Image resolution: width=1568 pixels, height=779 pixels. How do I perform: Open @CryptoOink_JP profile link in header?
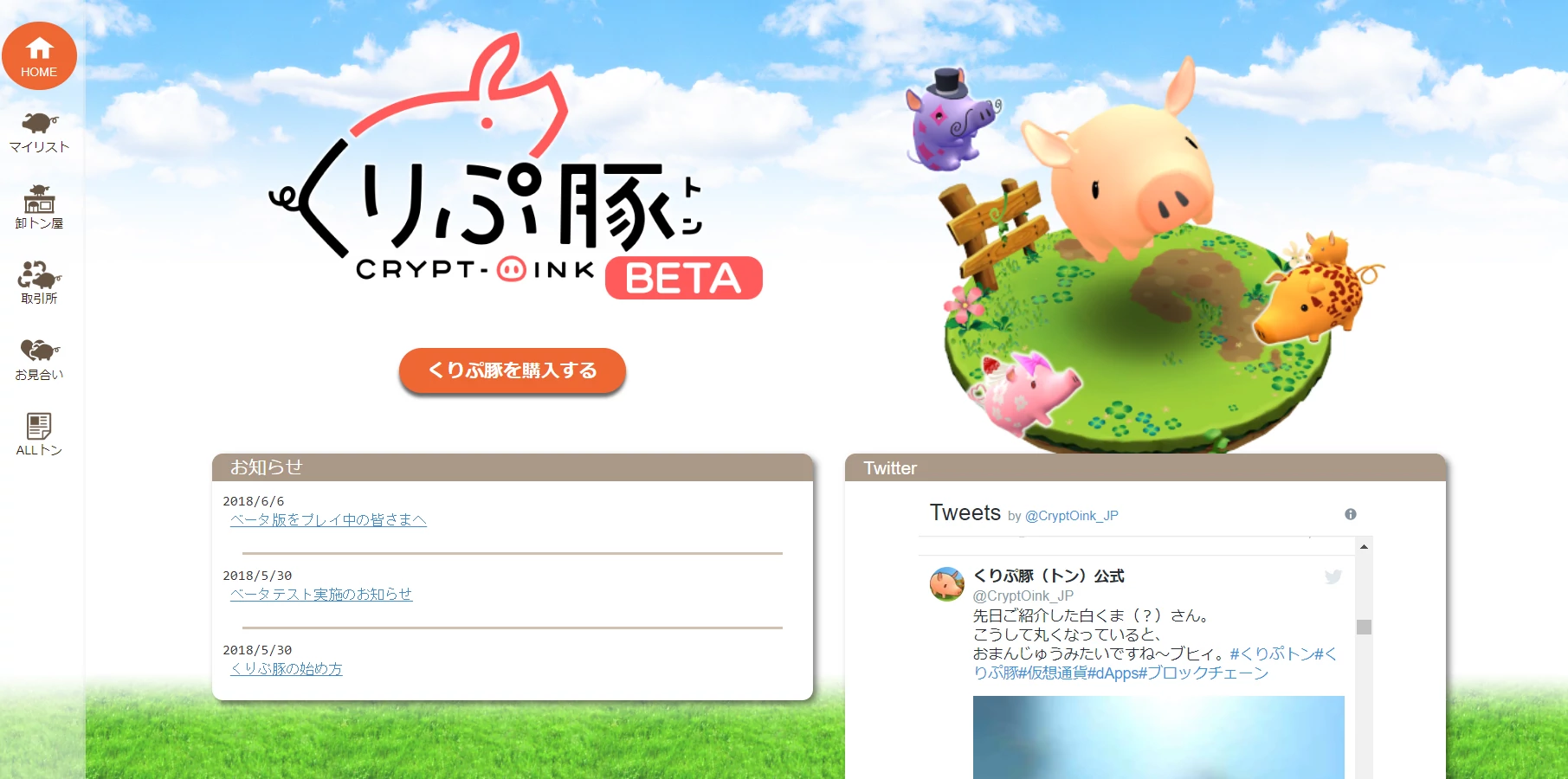tap(1071, 516)
